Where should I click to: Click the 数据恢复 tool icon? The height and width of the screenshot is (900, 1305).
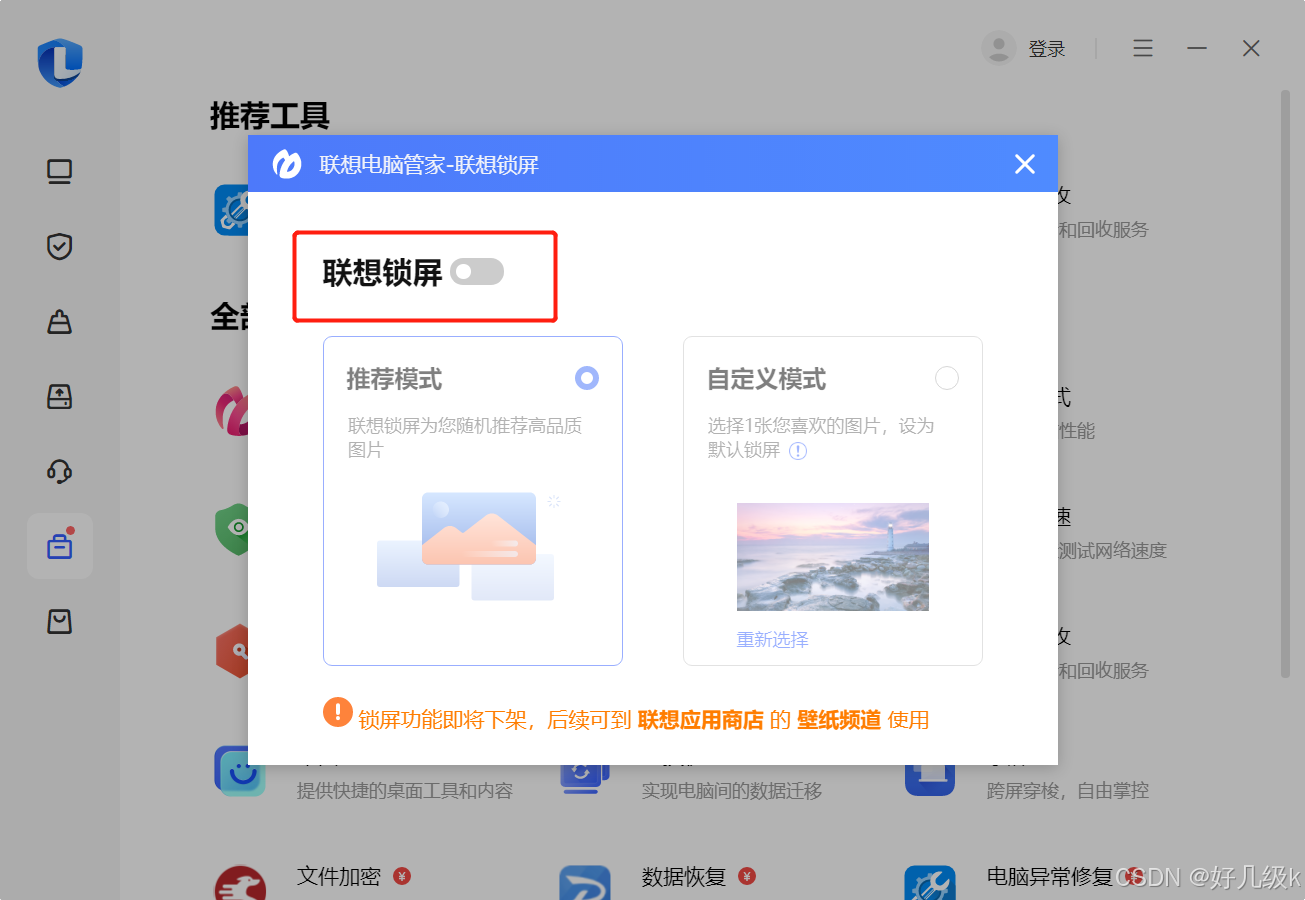click(x=585, y=882)
